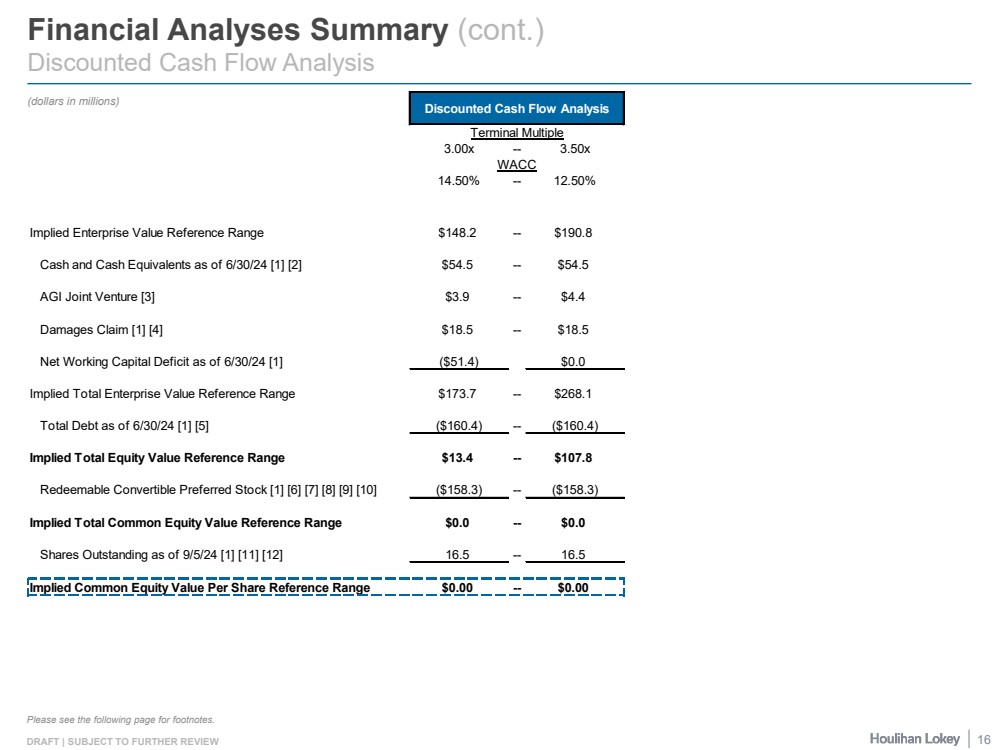Screen dimensions: 999x750
Task: Click the Redeemable Convertible Preferred Stock label
Action: [207, 490]
